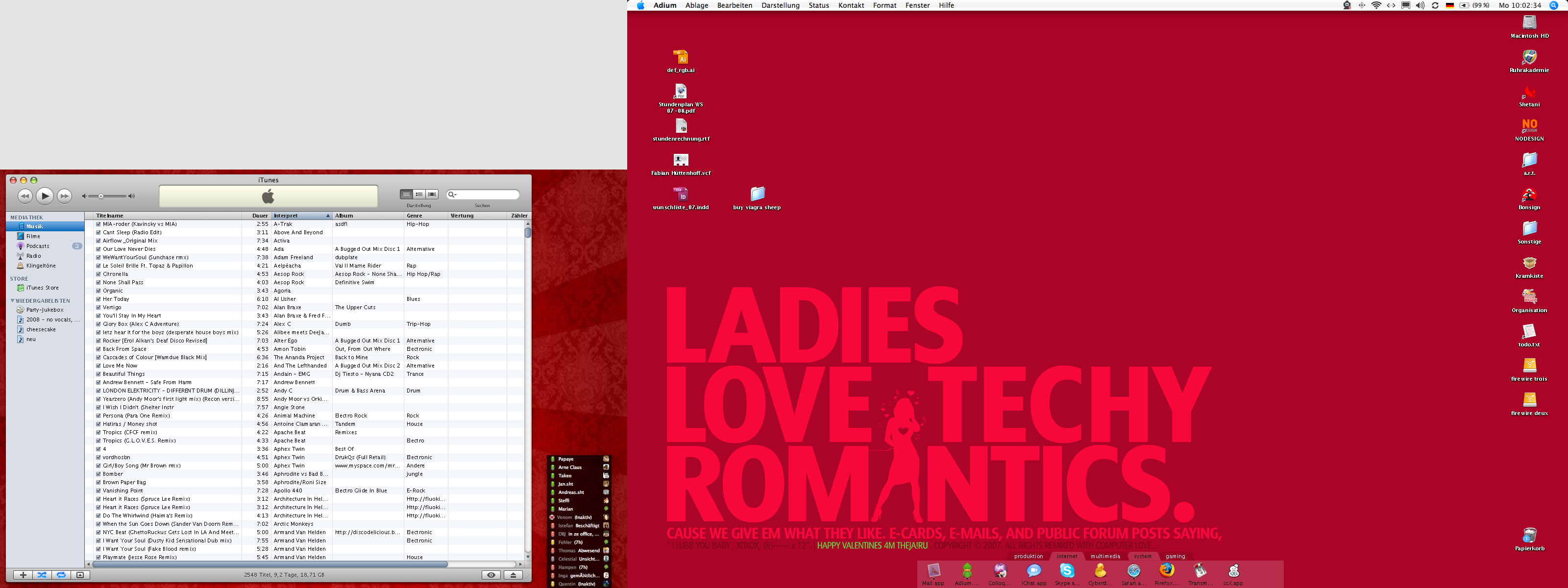Image resolution: width=1568 pixels, height=588 pixels.
Task: Click the eject disc button
Action: 513,575
